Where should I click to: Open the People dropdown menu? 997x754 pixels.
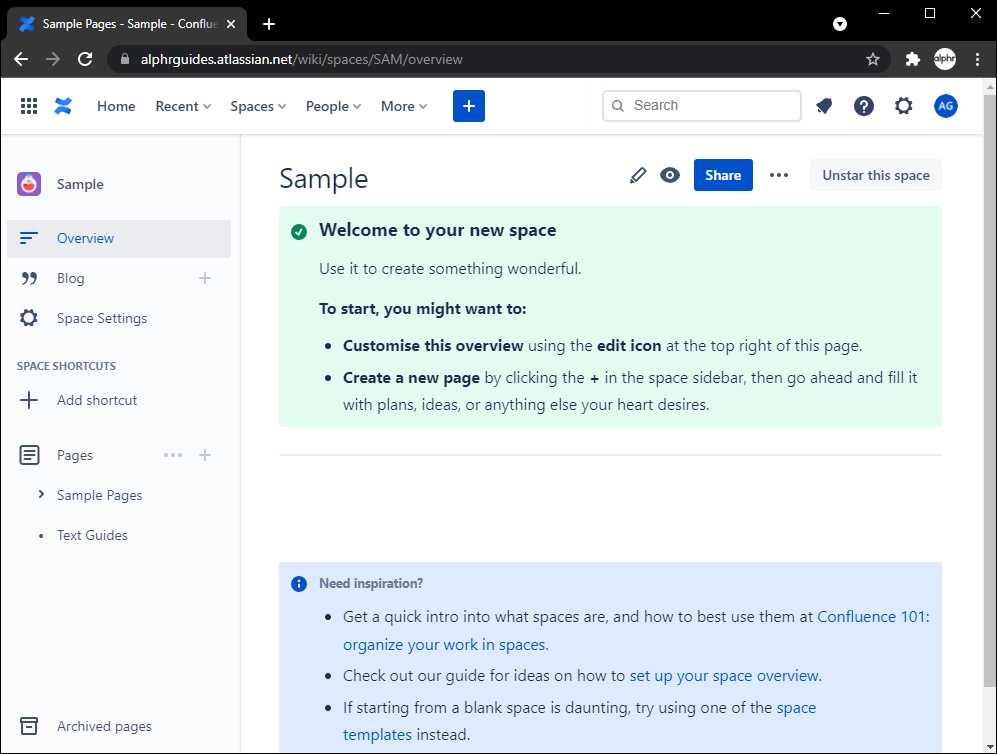pos(333,106)
